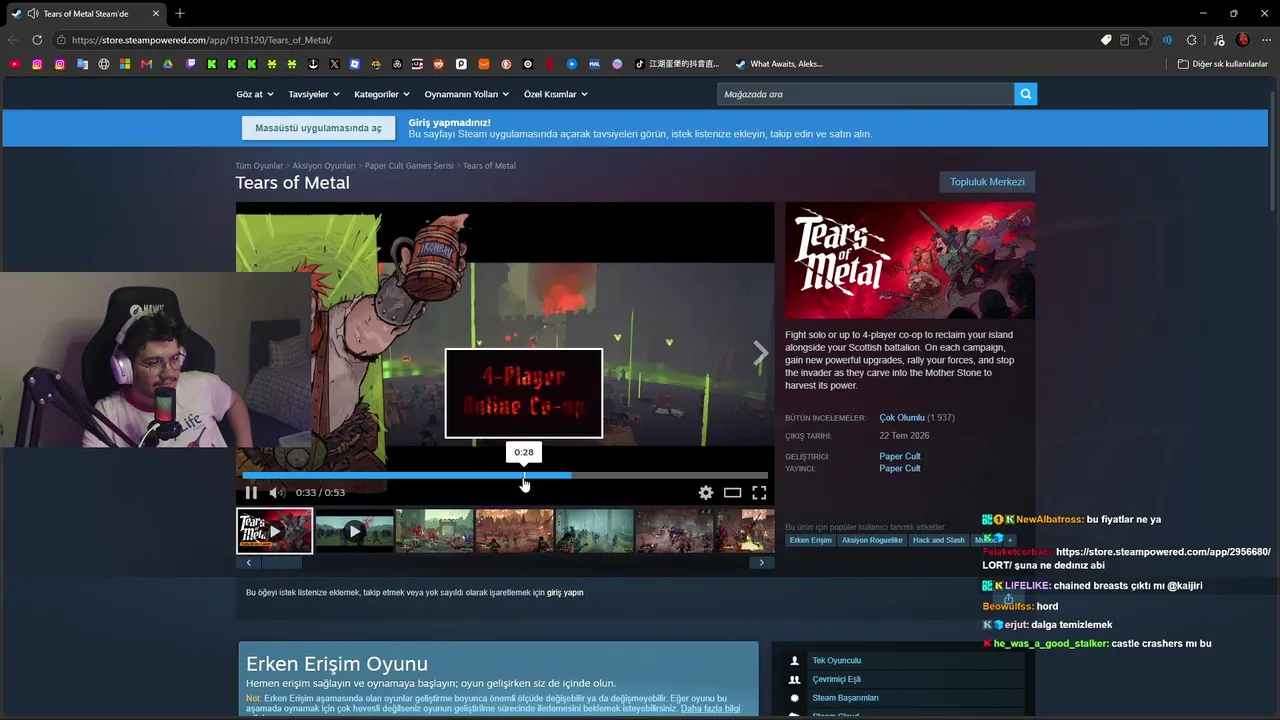Viewport: 1280px width, 720px height.
Task: Open Oynamanın Yolları dropdown
Action: coord(467,94)
